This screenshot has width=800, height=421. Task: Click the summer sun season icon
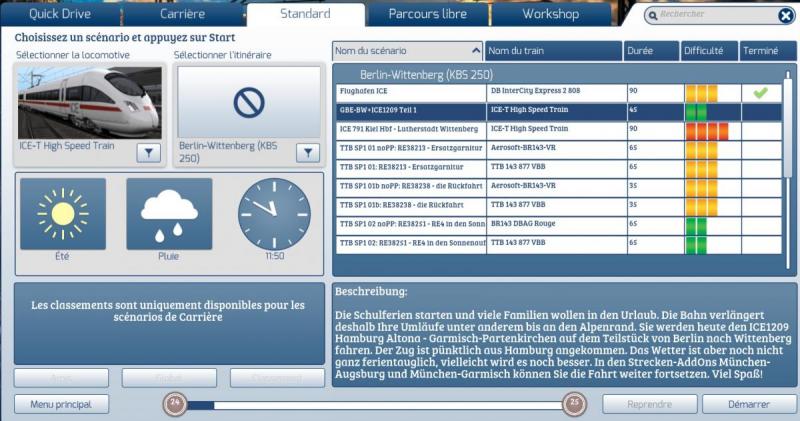(63, 214)
